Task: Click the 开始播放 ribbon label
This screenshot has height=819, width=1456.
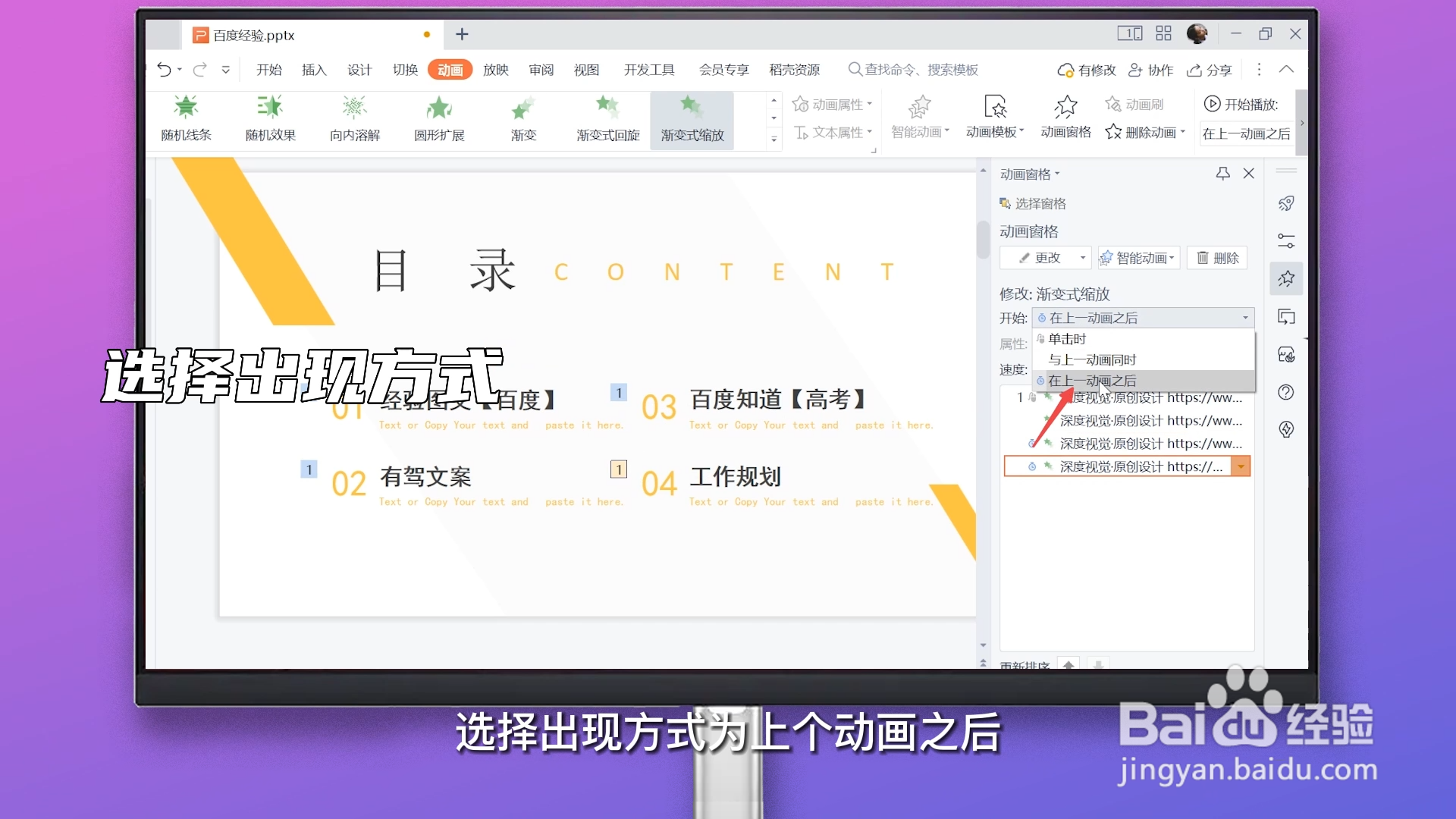Action: click(1241, 104)
